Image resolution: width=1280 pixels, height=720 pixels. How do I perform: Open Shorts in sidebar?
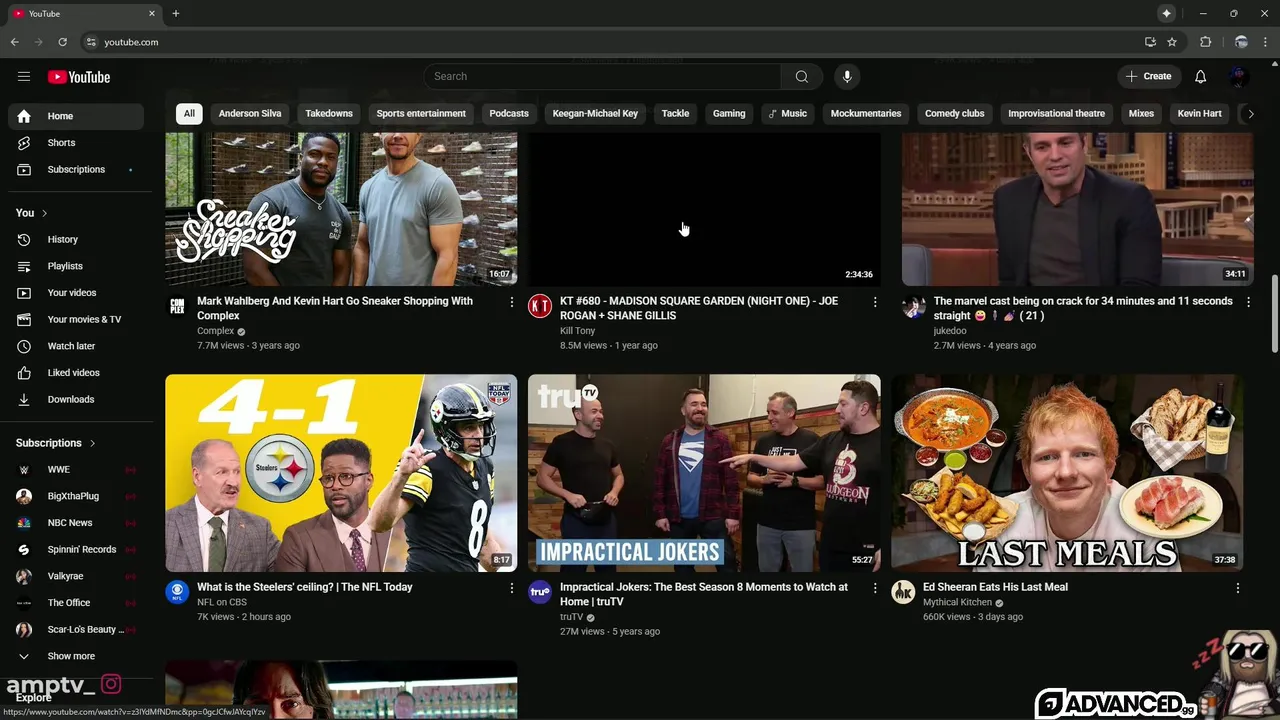click(x=76, y=143)
